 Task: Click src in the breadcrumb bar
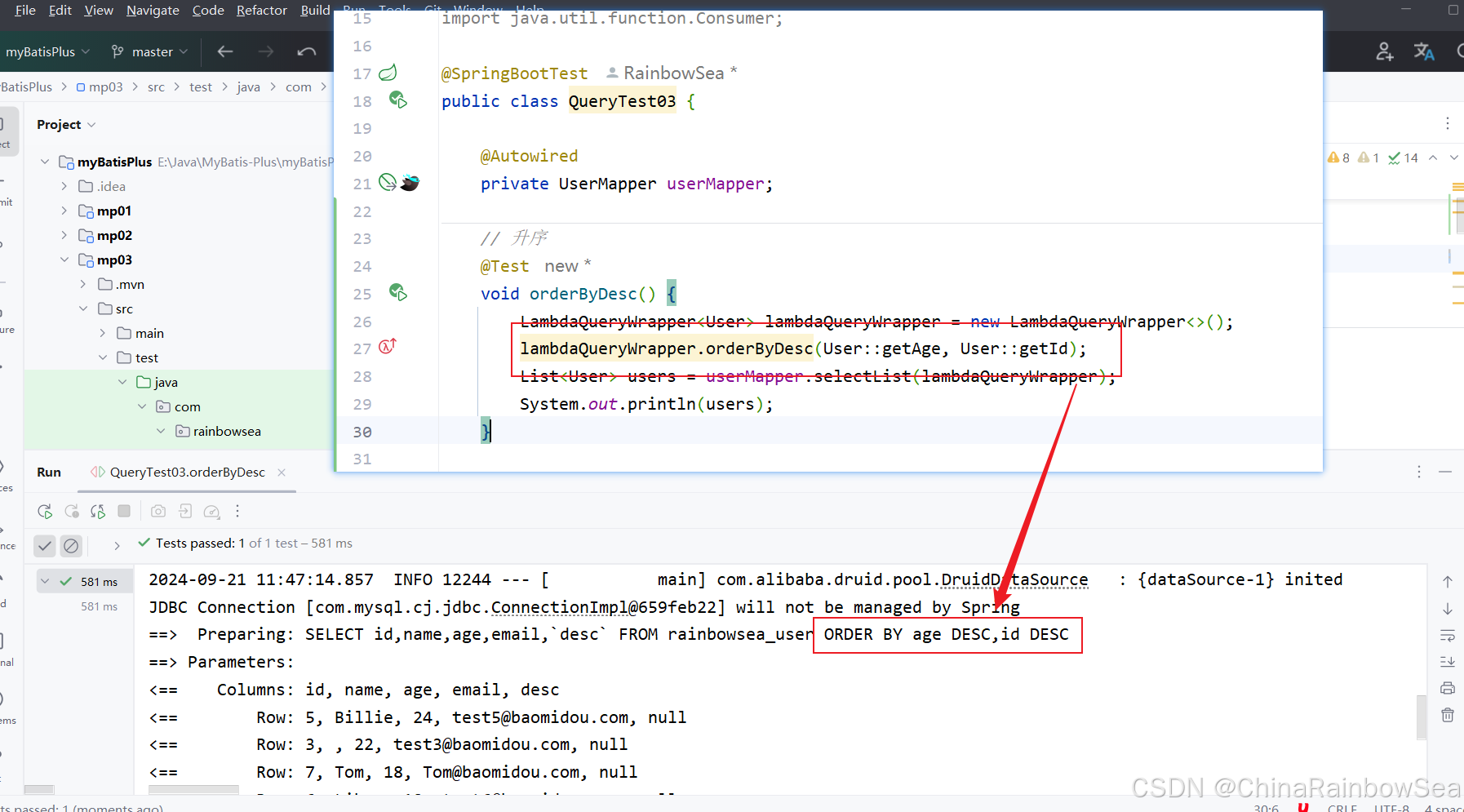click(x=156, y=87)
